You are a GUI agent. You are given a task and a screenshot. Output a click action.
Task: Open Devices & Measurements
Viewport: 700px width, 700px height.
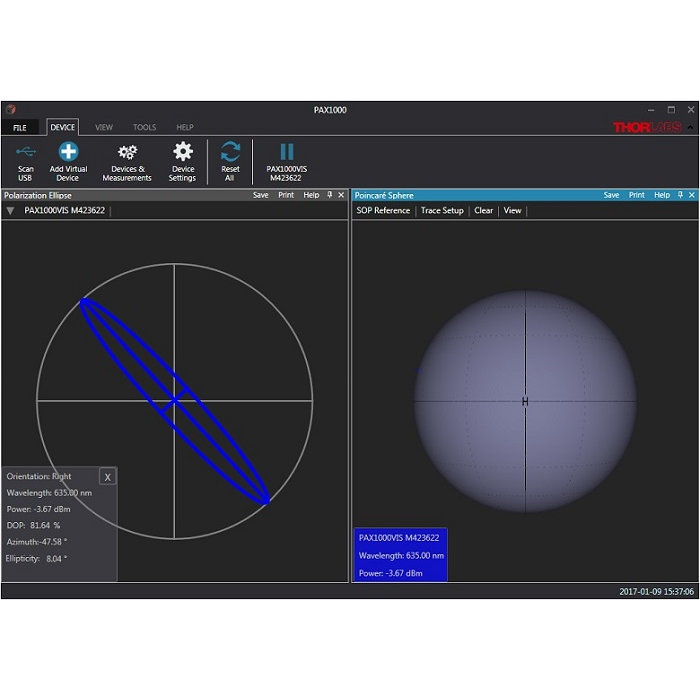(127, 152)
